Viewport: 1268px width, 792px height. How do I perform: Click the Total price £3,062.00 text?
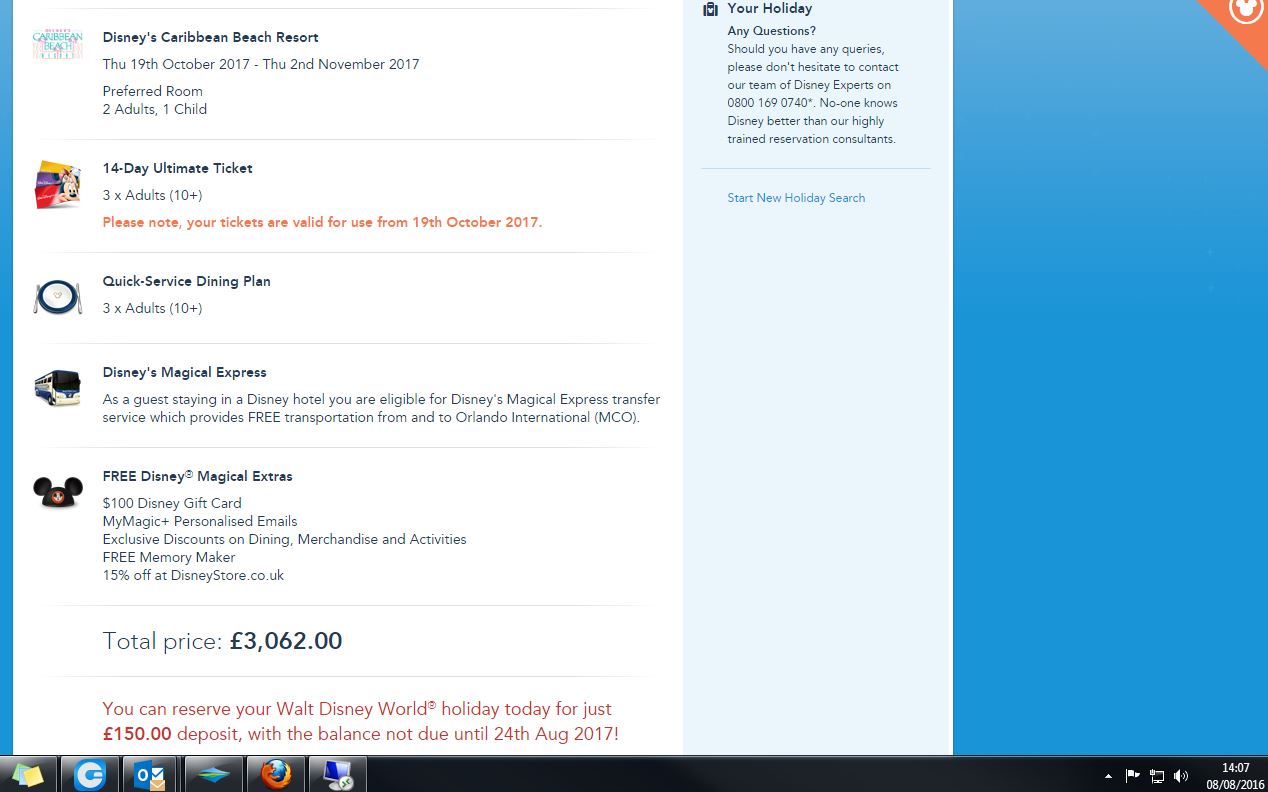tap(222, 641)
